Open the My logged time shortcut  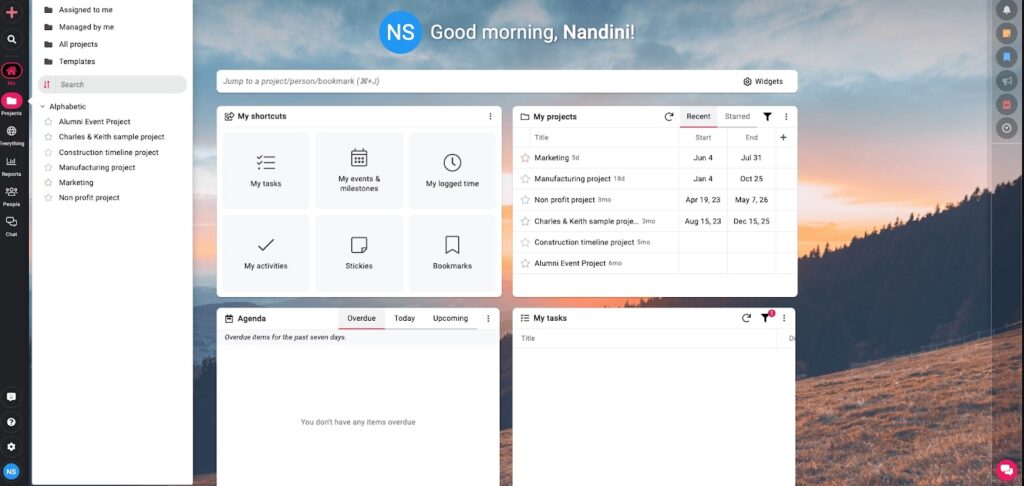point(452,170)
